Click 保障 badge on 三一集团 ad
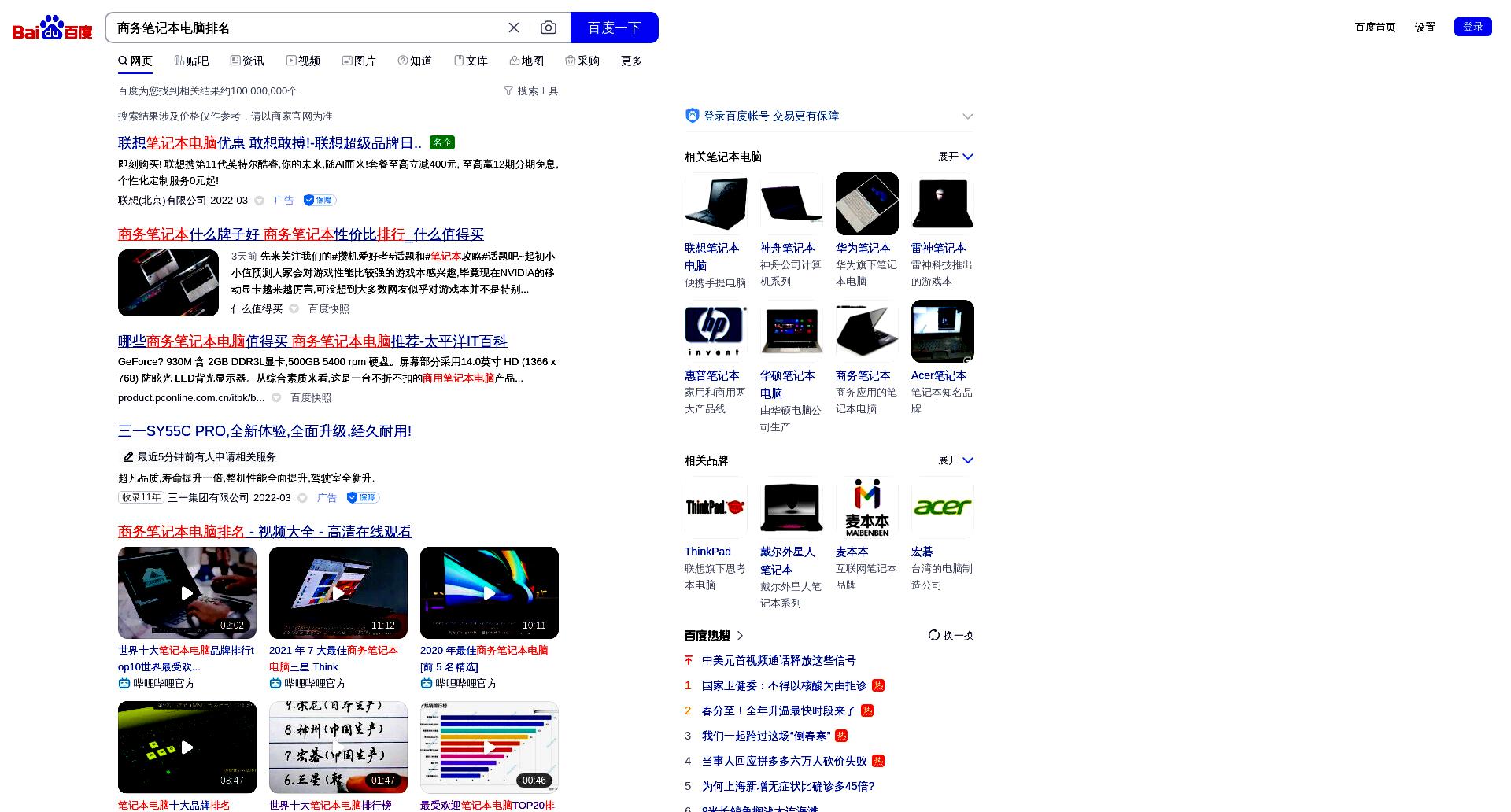Screen dimensions: 1511x812 coord(363,497)
